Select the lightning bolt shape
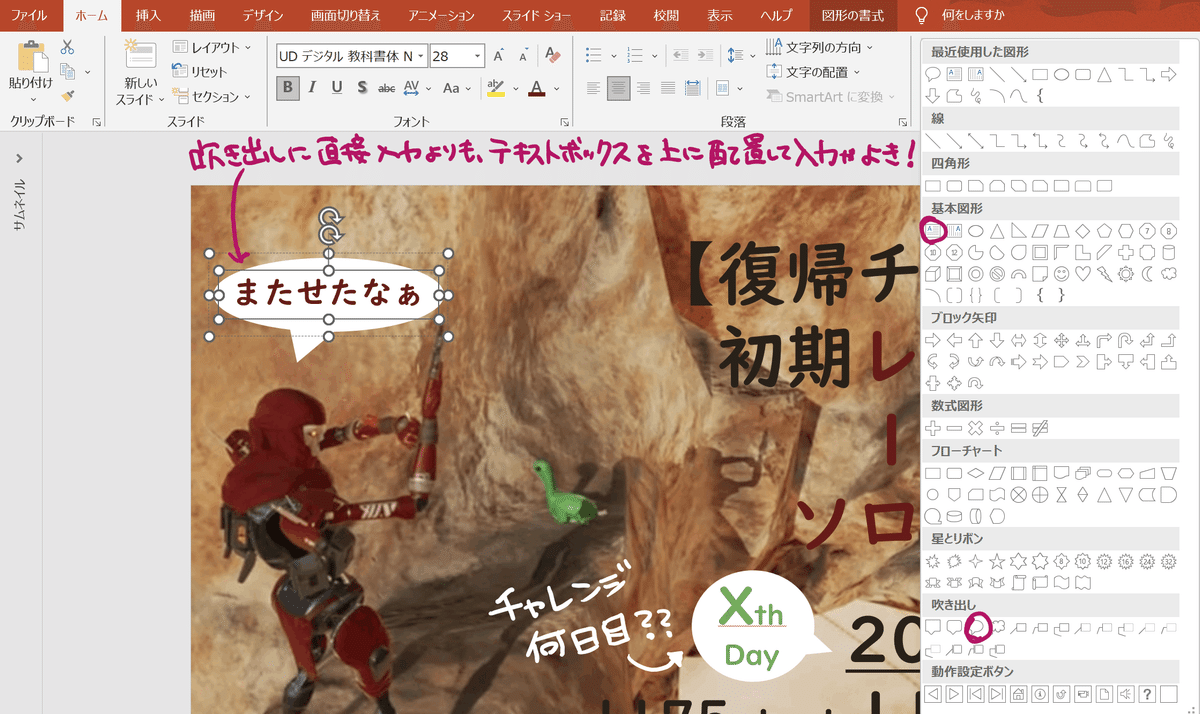 (x=1105, y=273)
